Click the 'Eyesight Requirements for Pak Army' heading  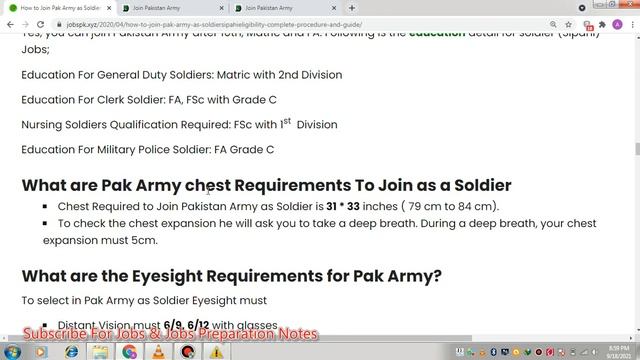pyautogui.click(x=231, y=276)
